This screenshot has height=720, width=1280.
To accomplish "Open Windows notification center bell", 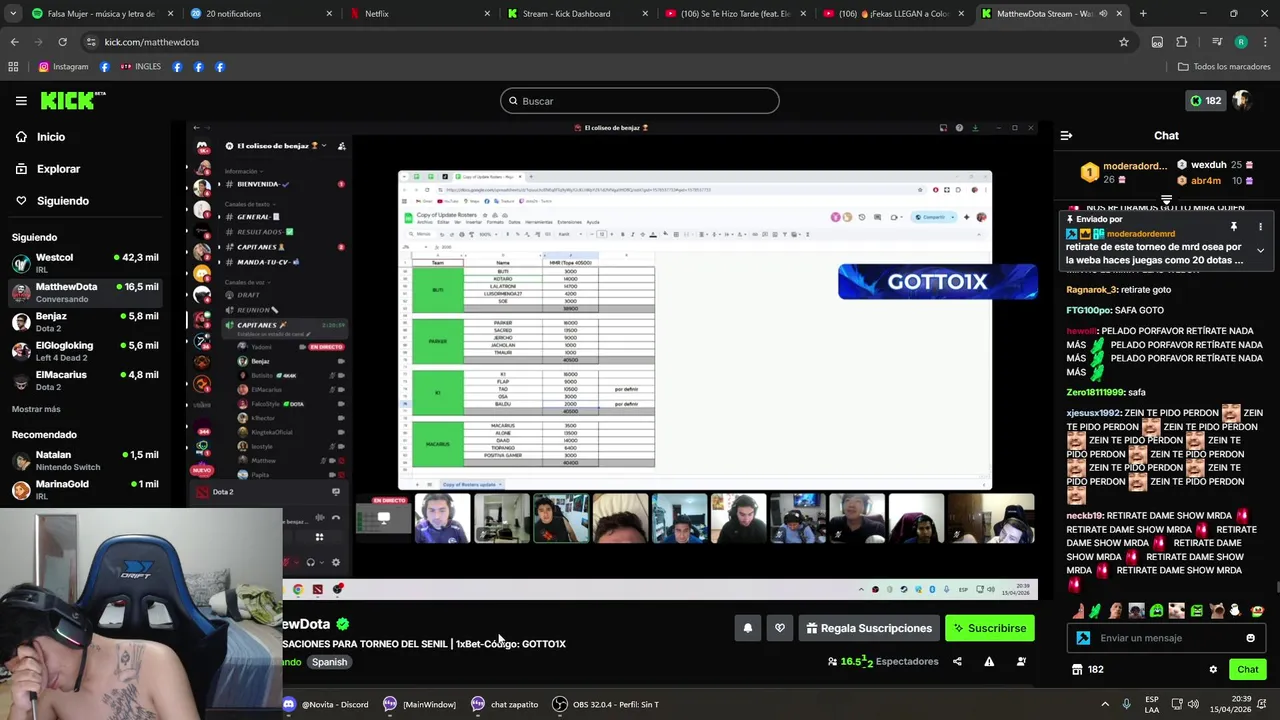I will coord(1261,704).
